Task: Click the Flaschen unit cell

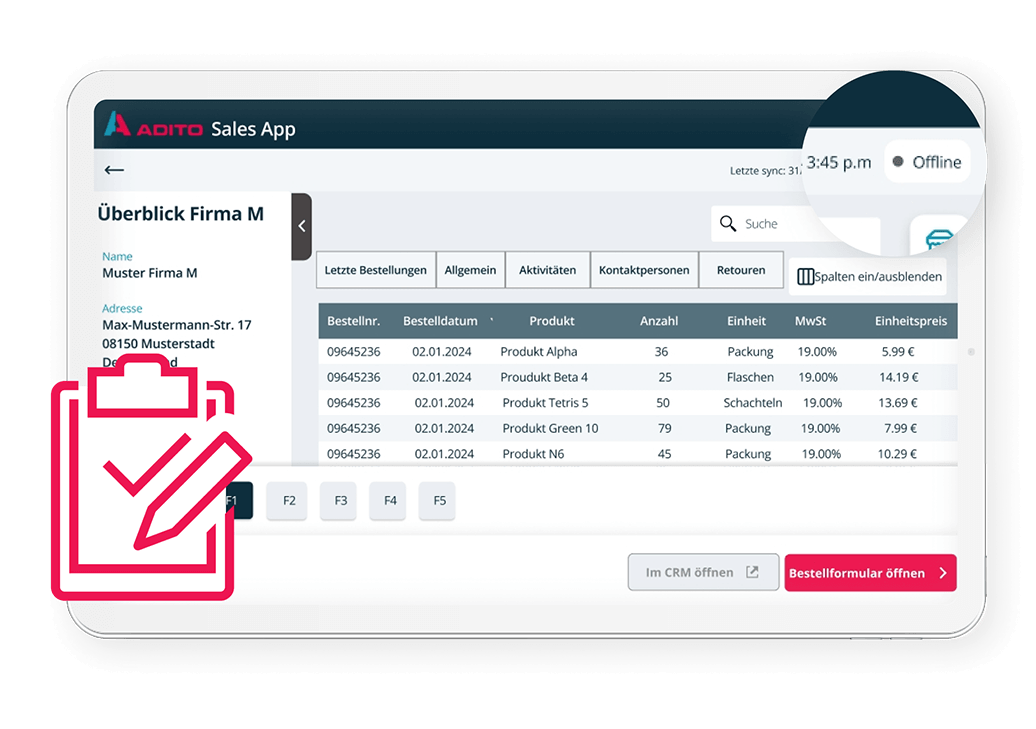Action: [x=750, y=377]
